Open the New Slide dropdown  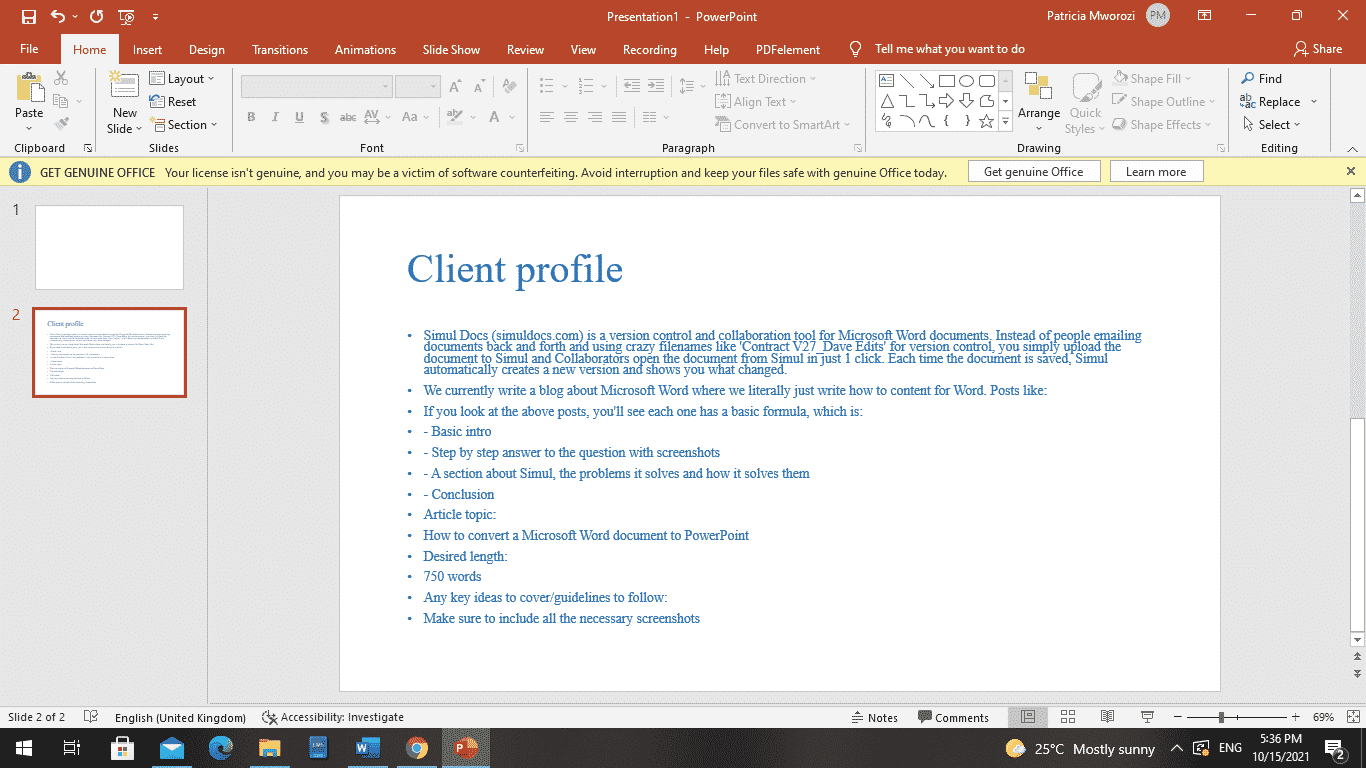(123, 113)
